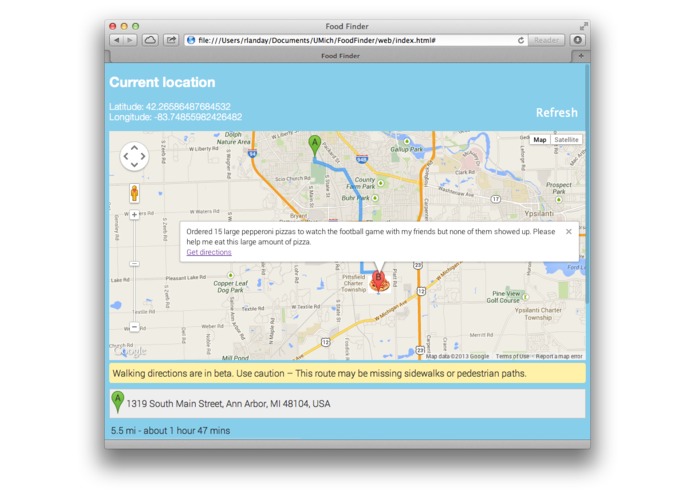Screen dimensions: 695x494
Task: Click the Current location heading
Action: 162,82
